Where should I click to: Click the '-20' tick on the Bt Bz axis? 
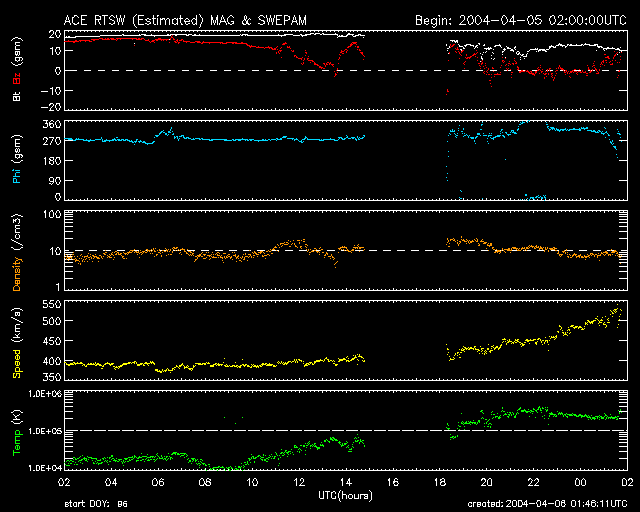coord(50,107)
